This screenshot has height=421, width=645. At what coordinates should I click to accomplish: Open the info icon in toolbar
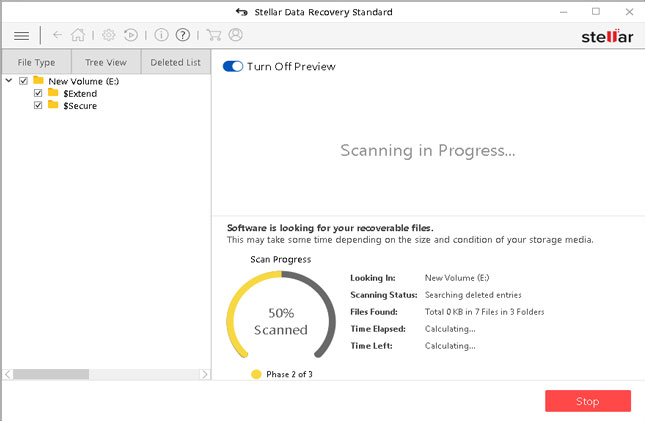[161, 35]
